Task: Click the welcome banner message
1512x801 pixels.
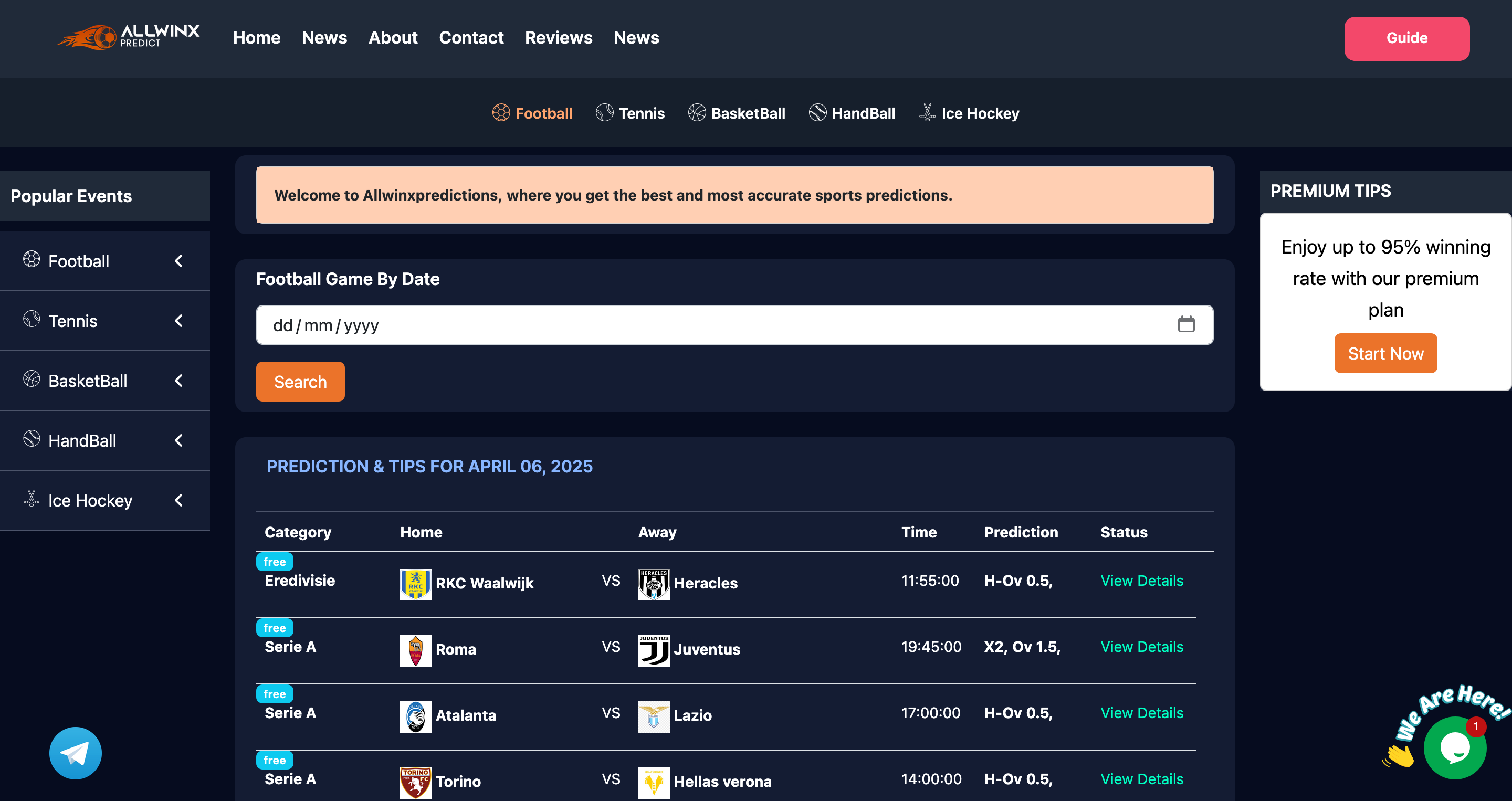Action: (735, 195)
